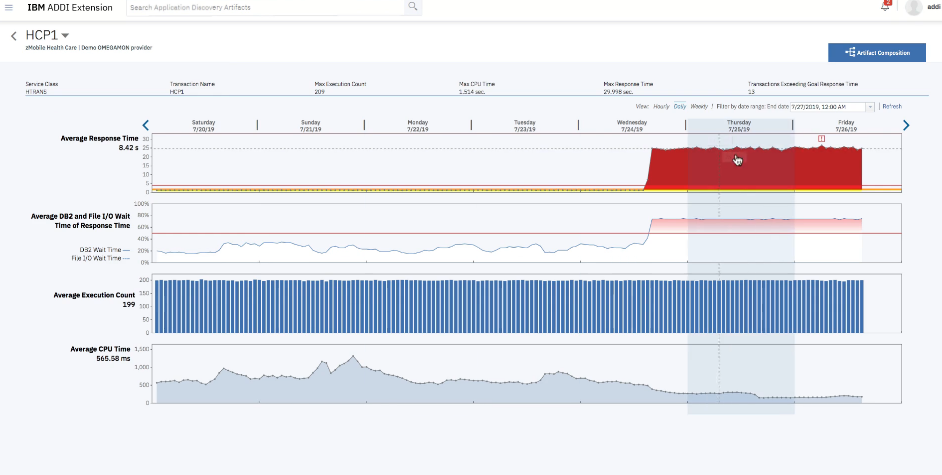This screenshot has height=475, width=942.
Task: Select Monday 7/22/19 on the timeline
Action: tap(417, 125)
